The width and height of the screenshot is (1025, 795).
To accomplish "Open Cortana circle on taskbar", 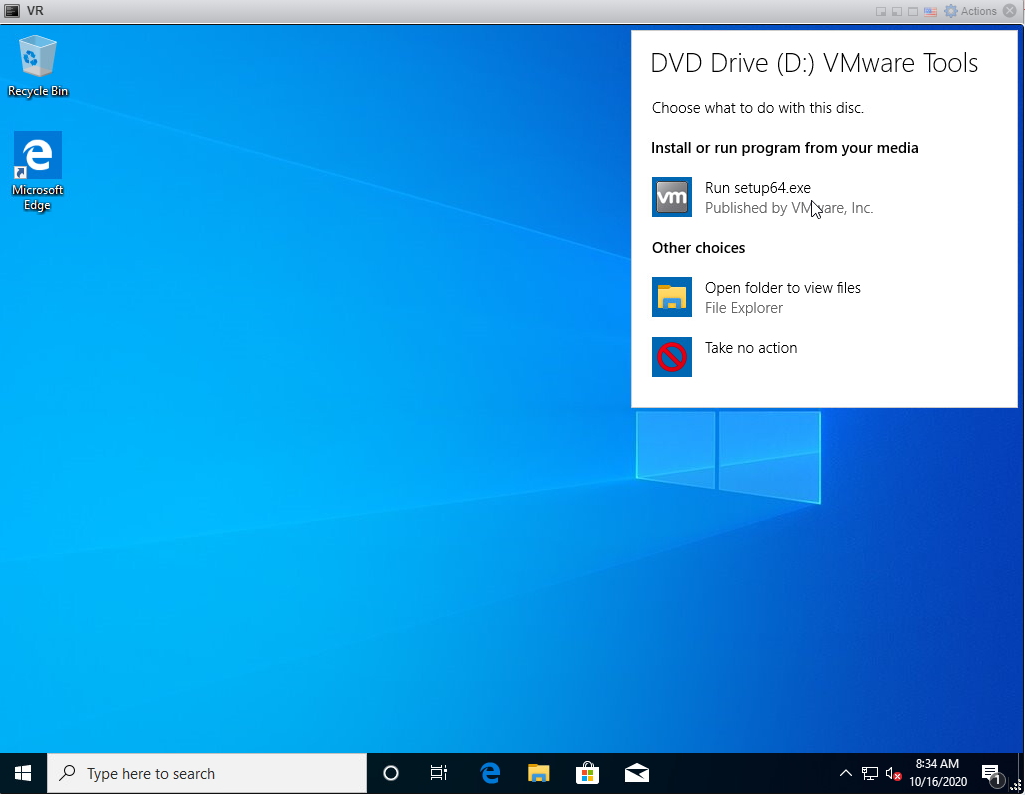I will pyautogui.click(x=391, y=773).
